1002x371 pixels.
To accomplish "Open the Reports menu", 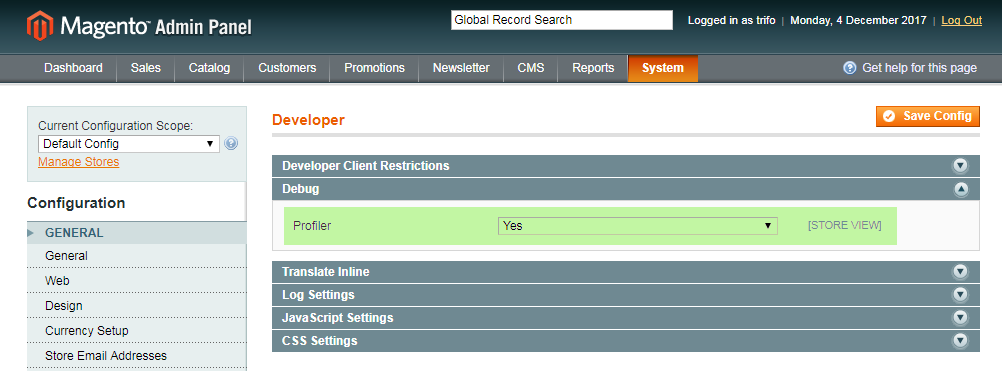I will pyautogui.click(x=593, y=68).
